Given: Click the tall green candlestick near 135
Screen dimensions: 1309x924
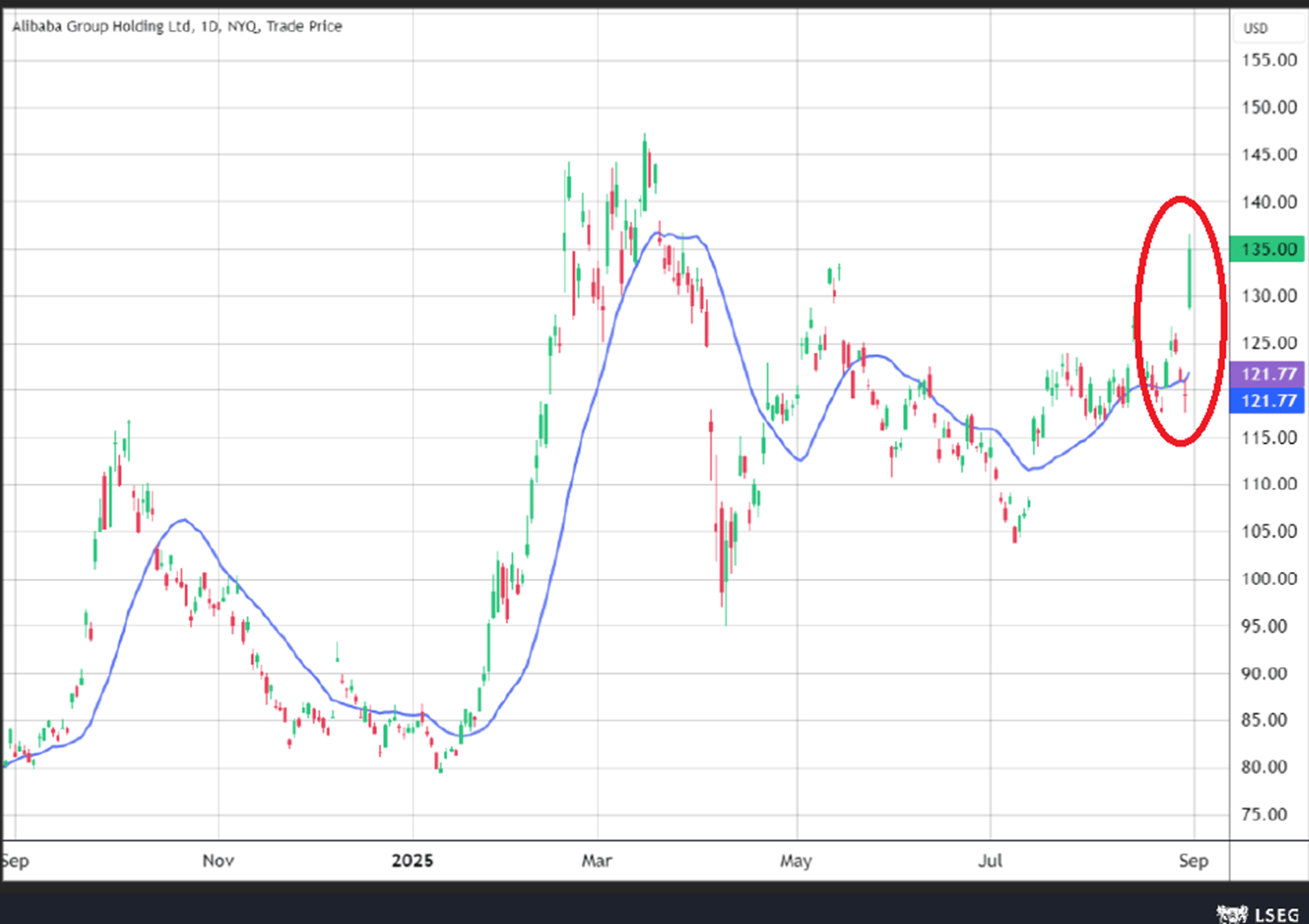Looking at the screenshot, I should click(x=1190, y=272).
